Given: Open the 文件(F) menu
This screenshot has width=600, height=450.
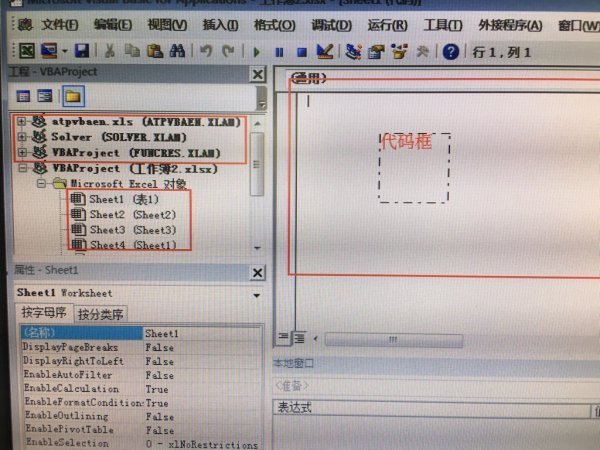Looking at the screenshot, I should click(60, 25).
